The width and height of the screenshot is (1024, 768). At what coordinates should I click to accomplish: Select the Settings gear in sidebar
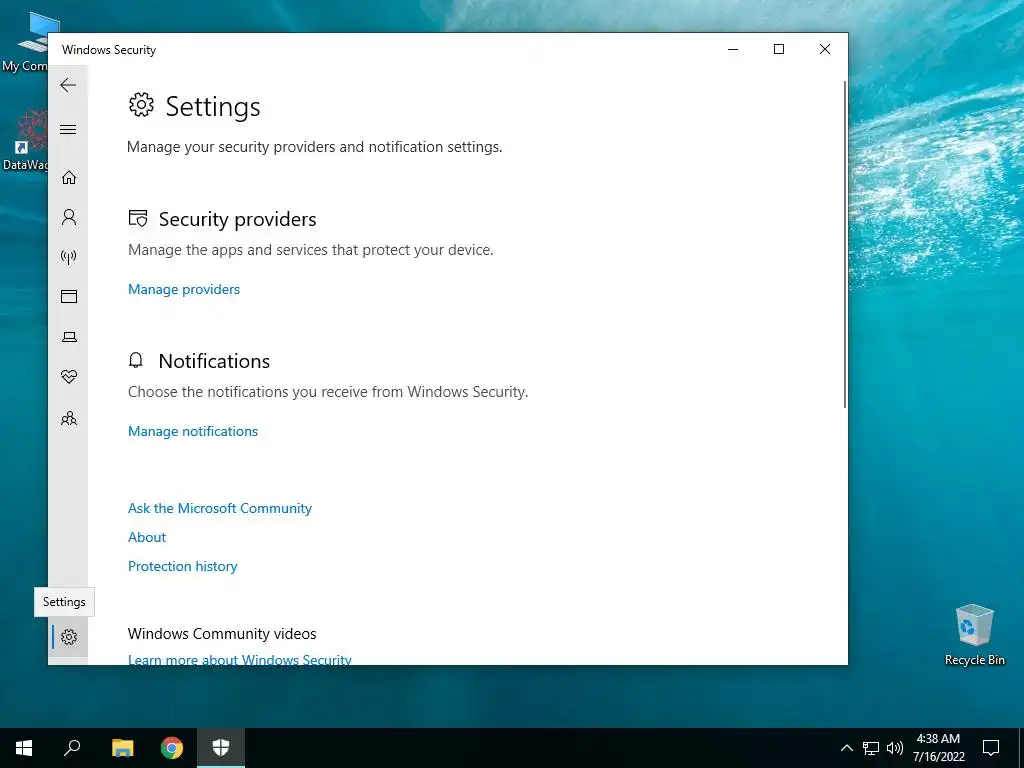tap(69, 637)
